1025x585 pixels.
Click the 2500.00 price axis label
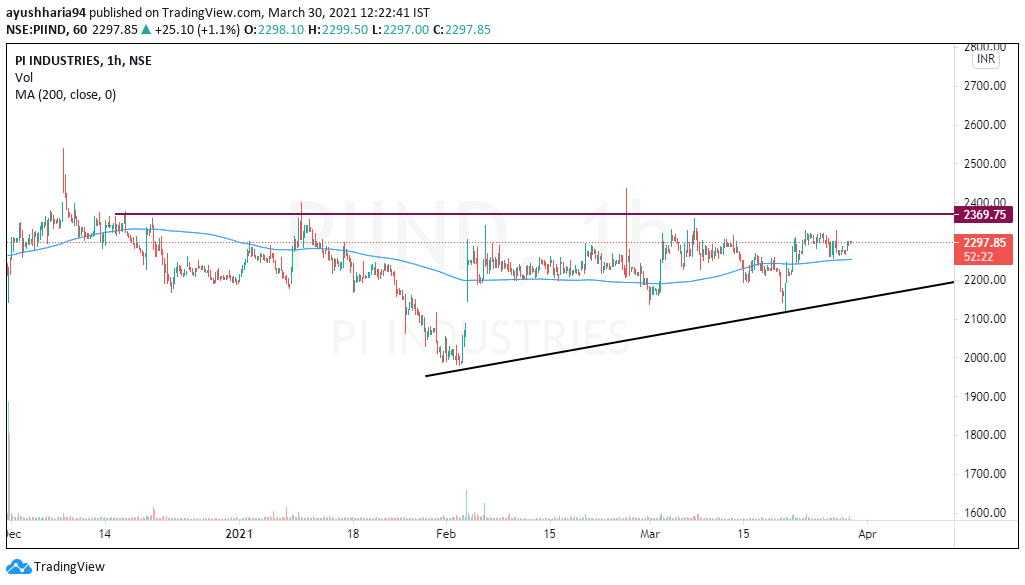[984, 163]
